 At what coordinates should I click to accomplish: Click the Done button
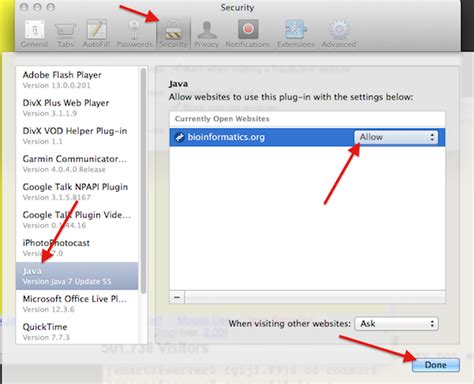click(436, 365)
